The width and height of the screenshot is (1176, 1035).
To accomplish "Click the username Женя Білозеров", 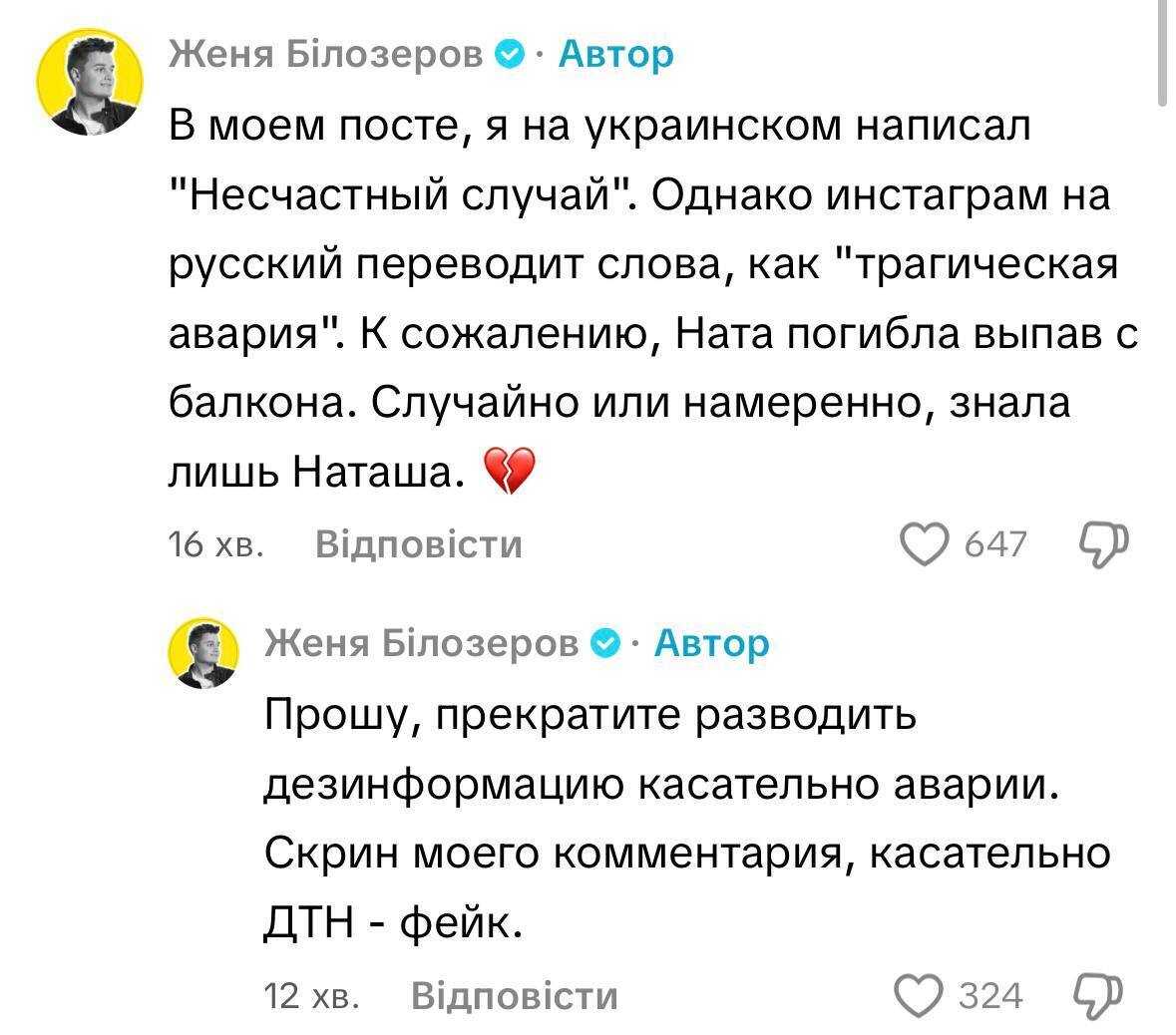I will click(x=329, y=55).
